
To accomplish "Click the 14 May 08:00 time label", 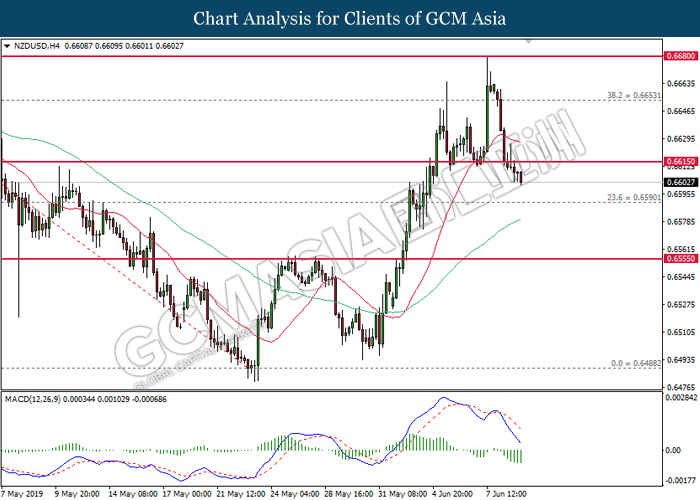I will tap(133, 494).
